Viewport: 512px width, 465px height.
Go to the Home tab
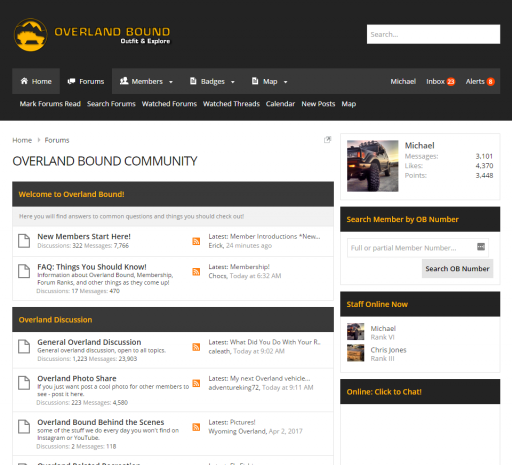pyautogui.click(x=36, y=81)
